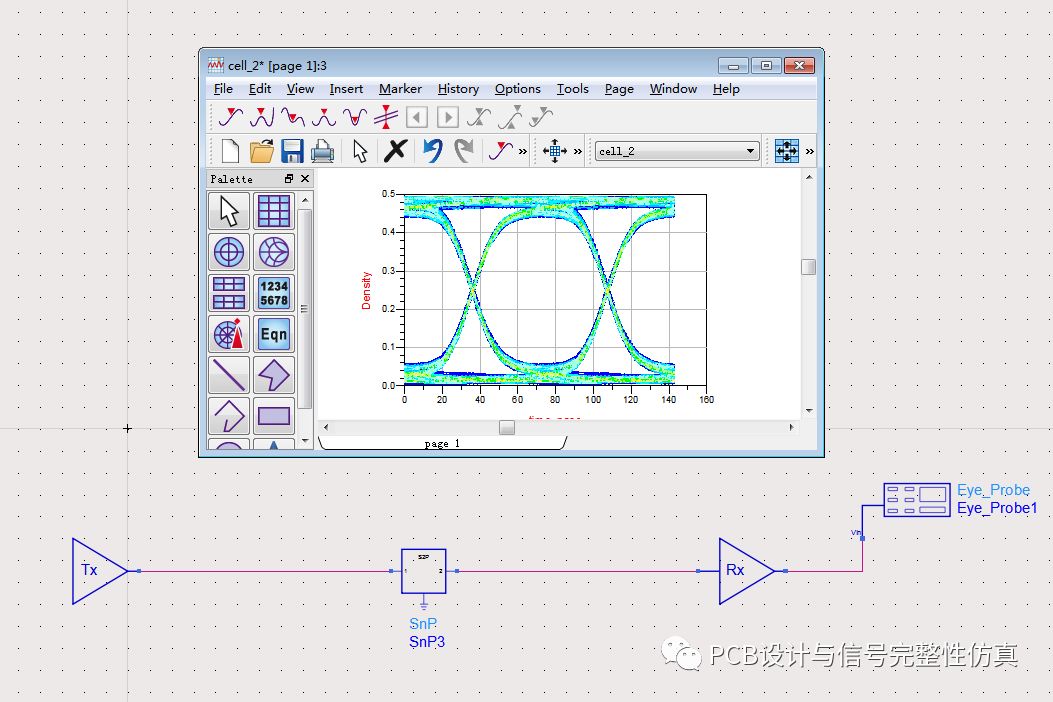Viewport: 1053px width, 702px height.
Task: Expand overflow chevron after View All icon
Action: [810, 152]
